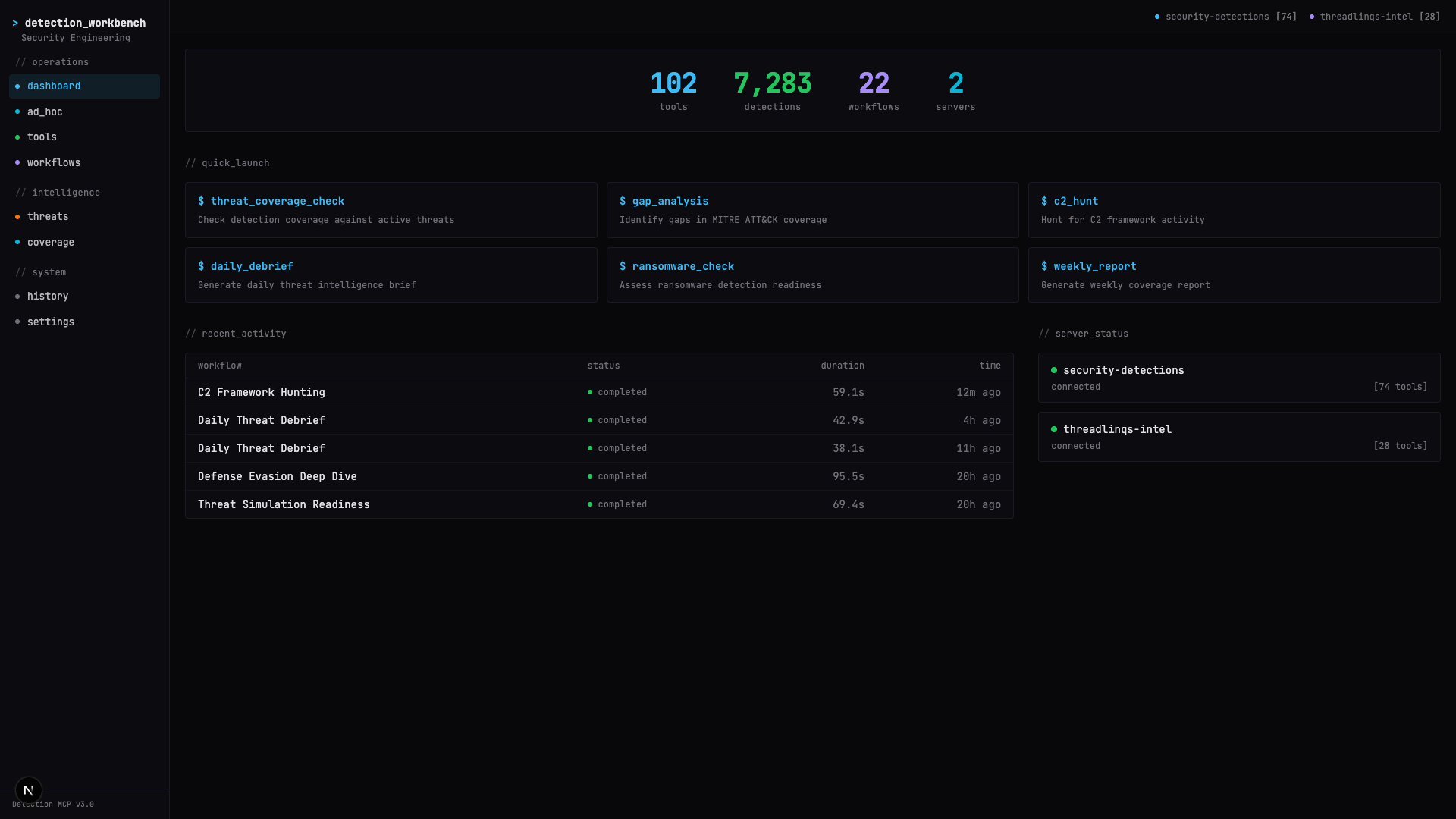Click the [28 tools] count label
Viewport: 1456px width, 819px height.
[x=1400, y=447]
